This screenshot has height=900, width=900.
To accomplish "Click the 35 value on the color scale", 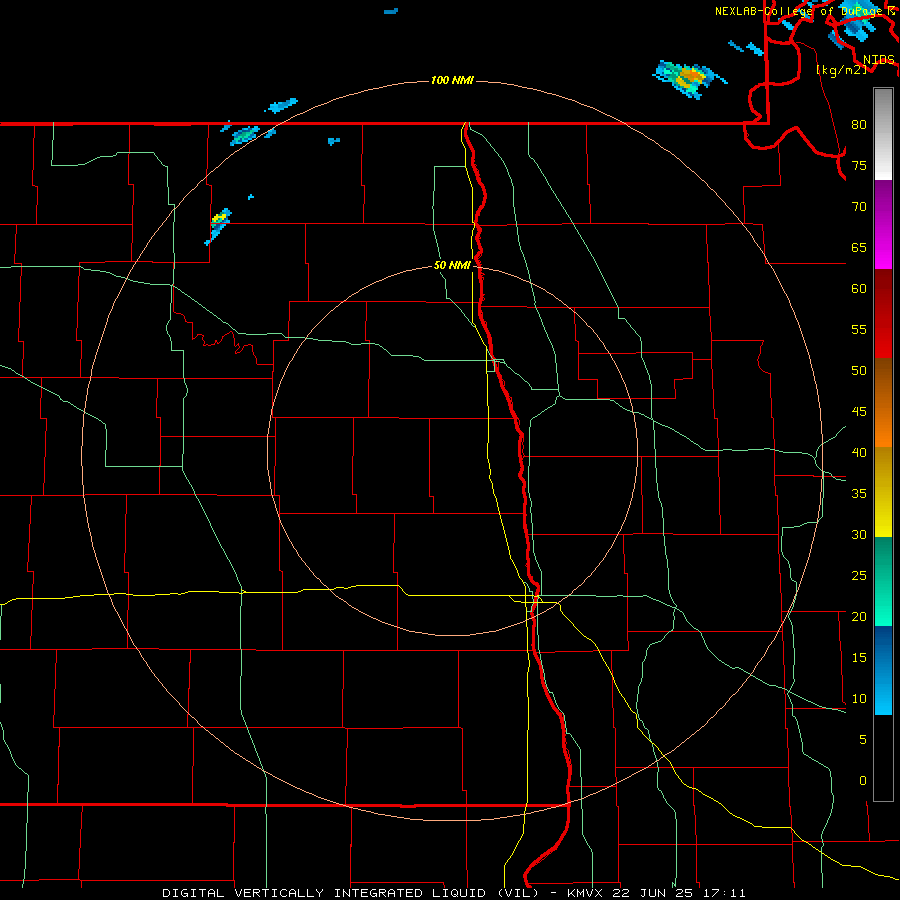I will 859,494.
